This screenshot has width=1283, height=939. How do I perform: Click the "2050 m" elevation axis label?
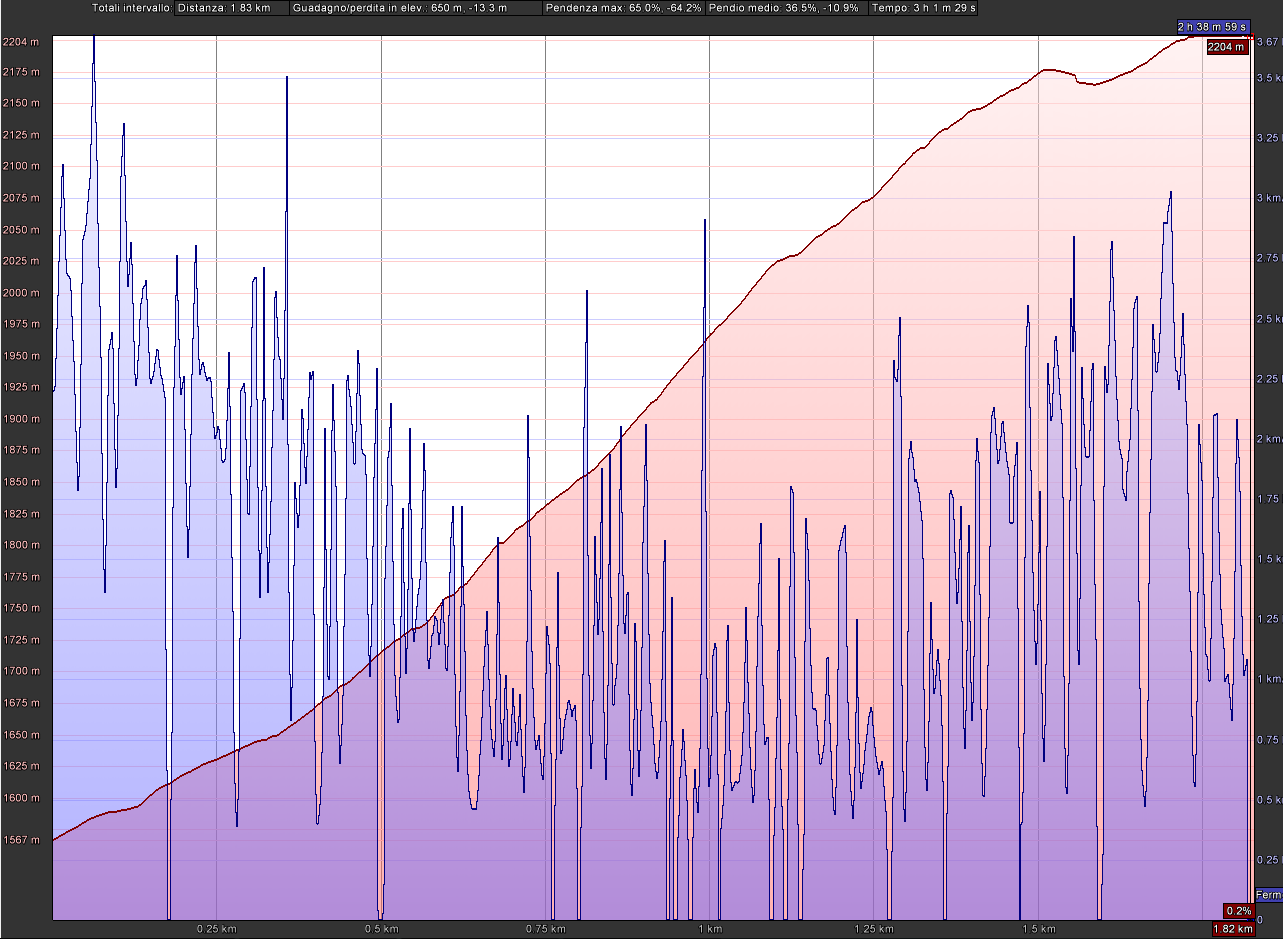22,230
